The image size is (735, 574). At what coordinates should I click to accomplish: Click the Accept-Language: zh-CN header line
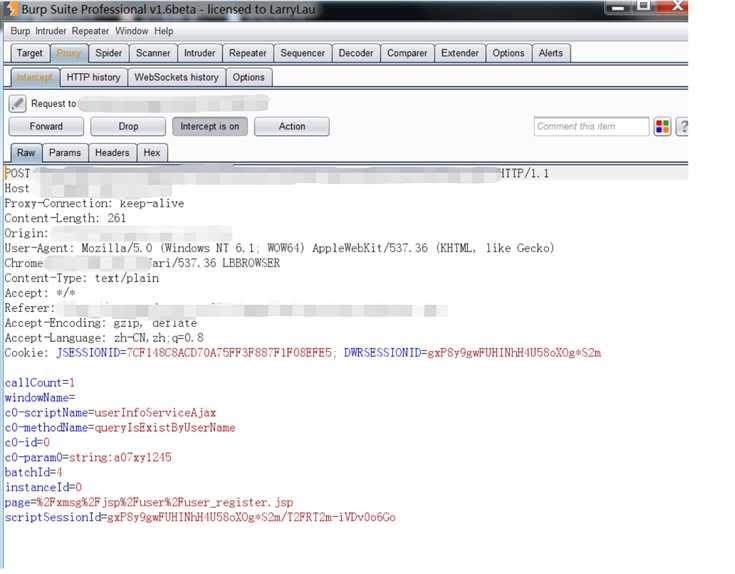pyautogui.click(x=104, y=338)
